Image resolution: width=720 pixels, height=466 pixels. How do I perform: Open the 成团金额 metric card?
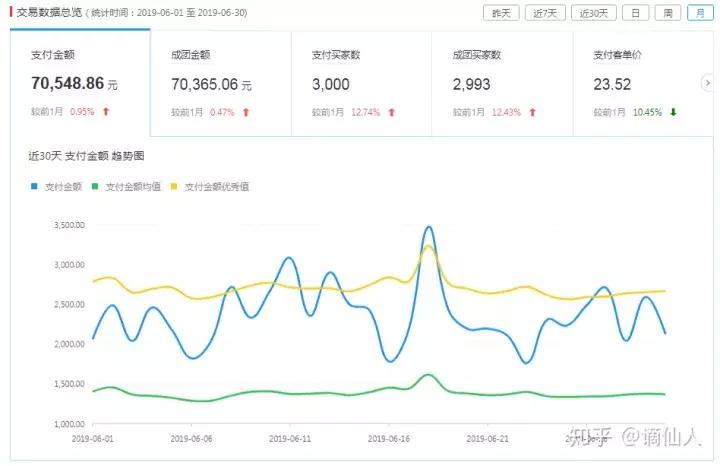(221, 84)
